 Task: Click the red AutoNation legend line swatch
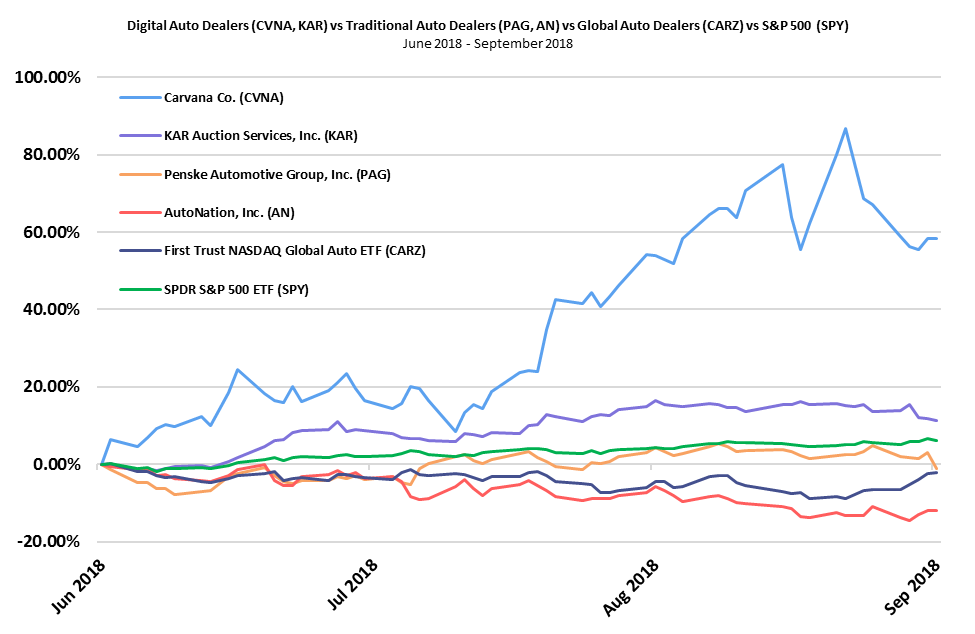click(x=140, y=213)
